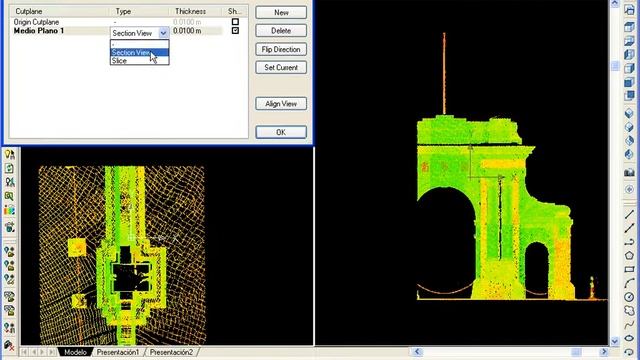Toggle Show checkbox for Origin Cutplane
This screenshot has height=360, width=640.
(235, 22)
